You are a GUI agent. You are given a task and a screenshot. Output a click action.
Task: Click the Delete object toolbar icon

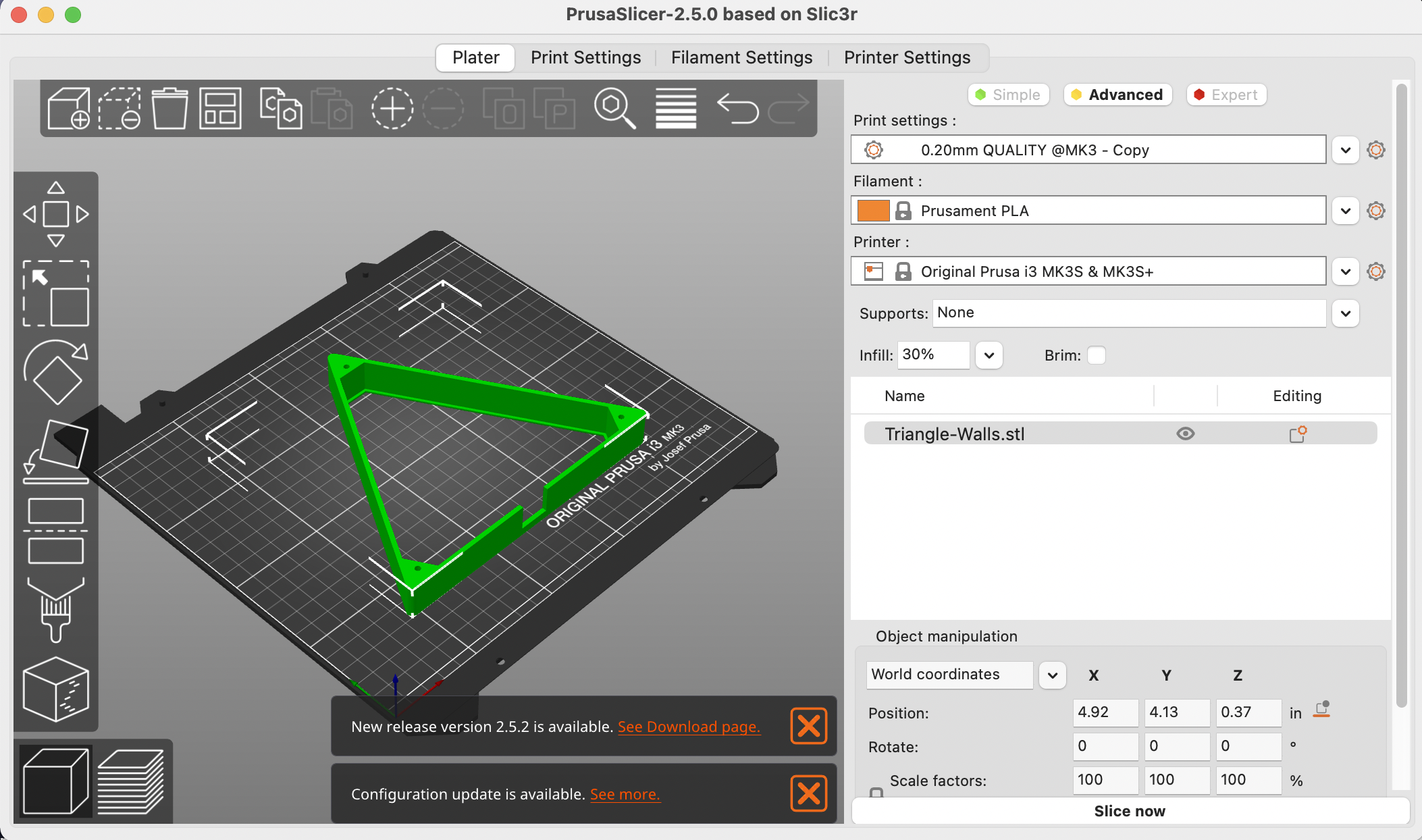pyautogui.click(x=120, y=108)
